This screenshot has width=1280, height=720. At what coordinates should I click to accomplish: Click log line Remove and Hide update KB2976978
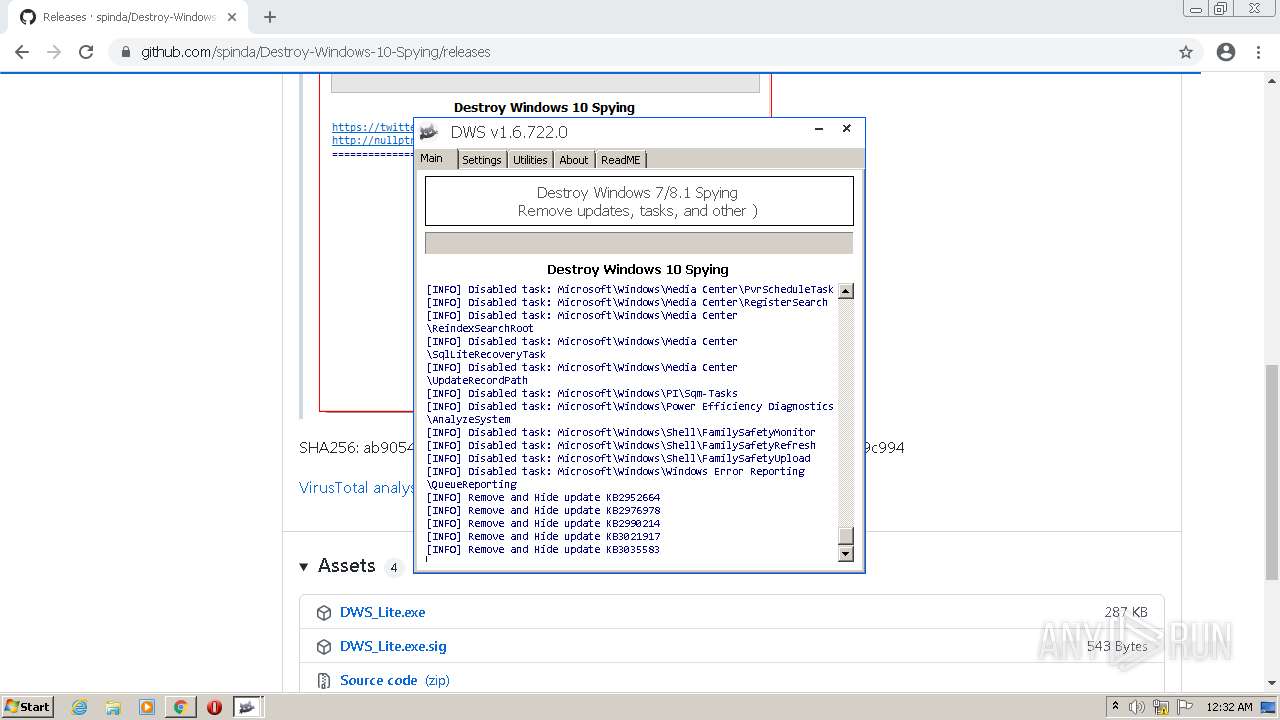pos(543,510)
